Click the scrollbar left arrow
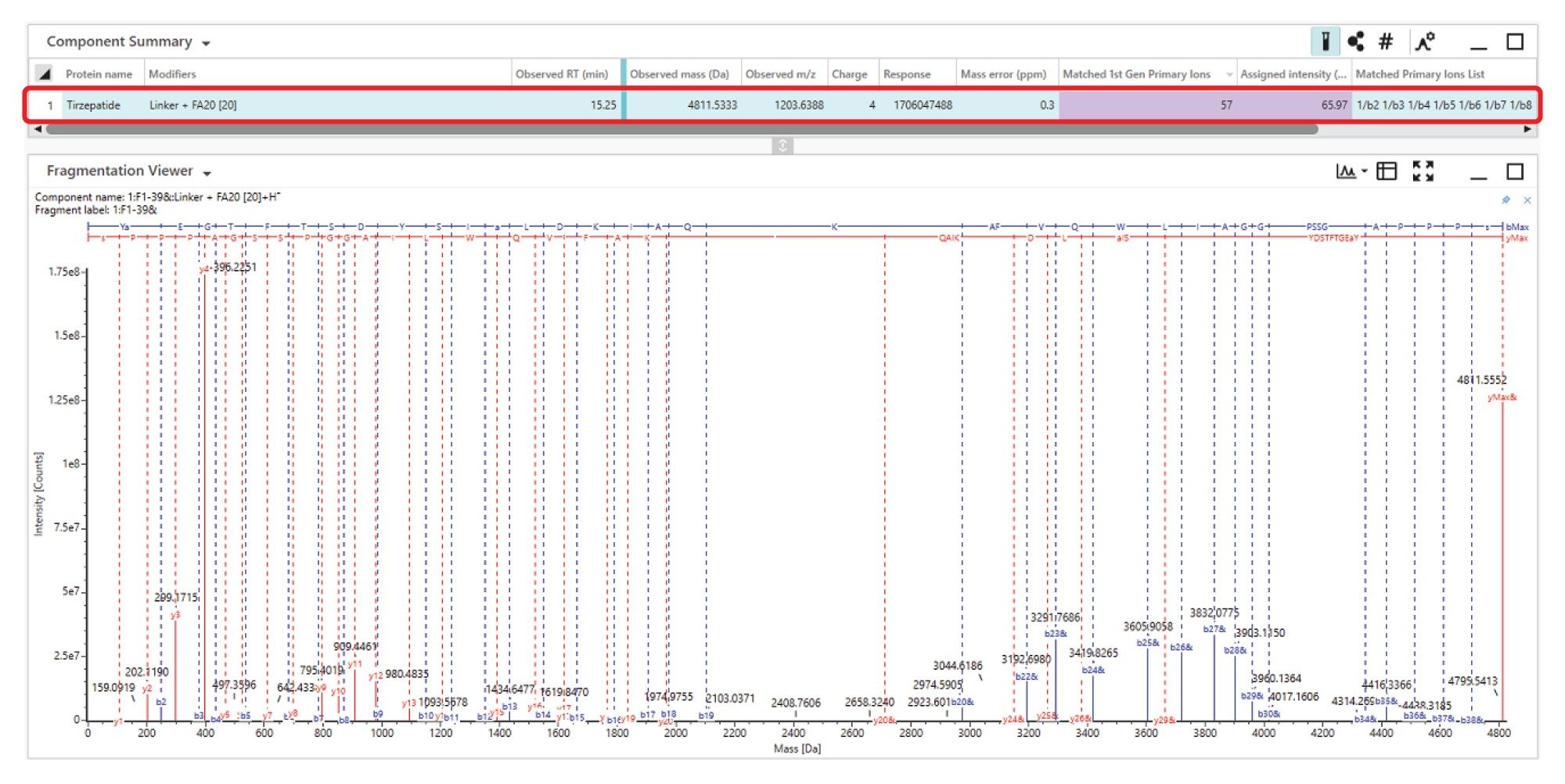 coord(38,129)
